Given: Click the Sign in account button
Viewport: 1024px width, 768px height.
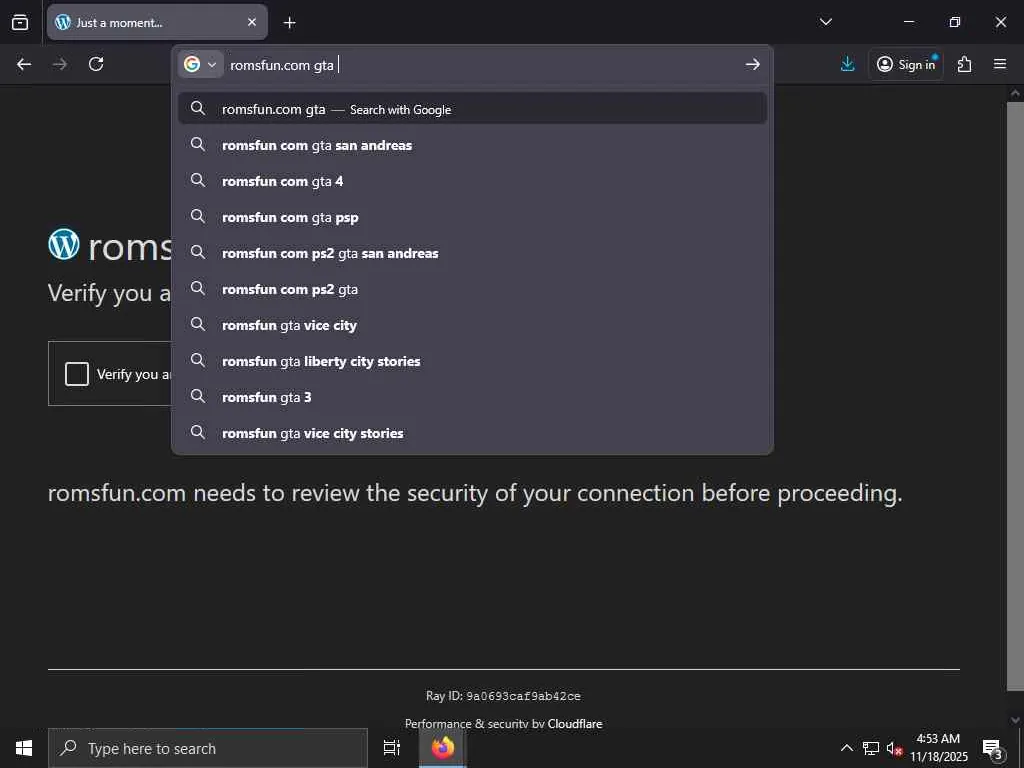Looking at the screenshot, I should click(x=906, y=64).
